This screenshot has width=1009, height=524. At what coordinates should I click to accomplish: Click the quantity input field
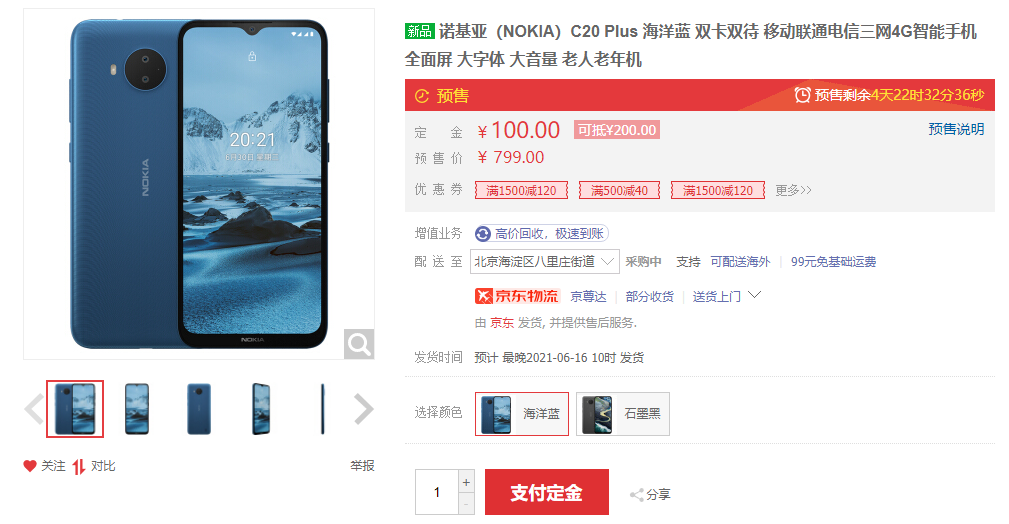point(437,492)
